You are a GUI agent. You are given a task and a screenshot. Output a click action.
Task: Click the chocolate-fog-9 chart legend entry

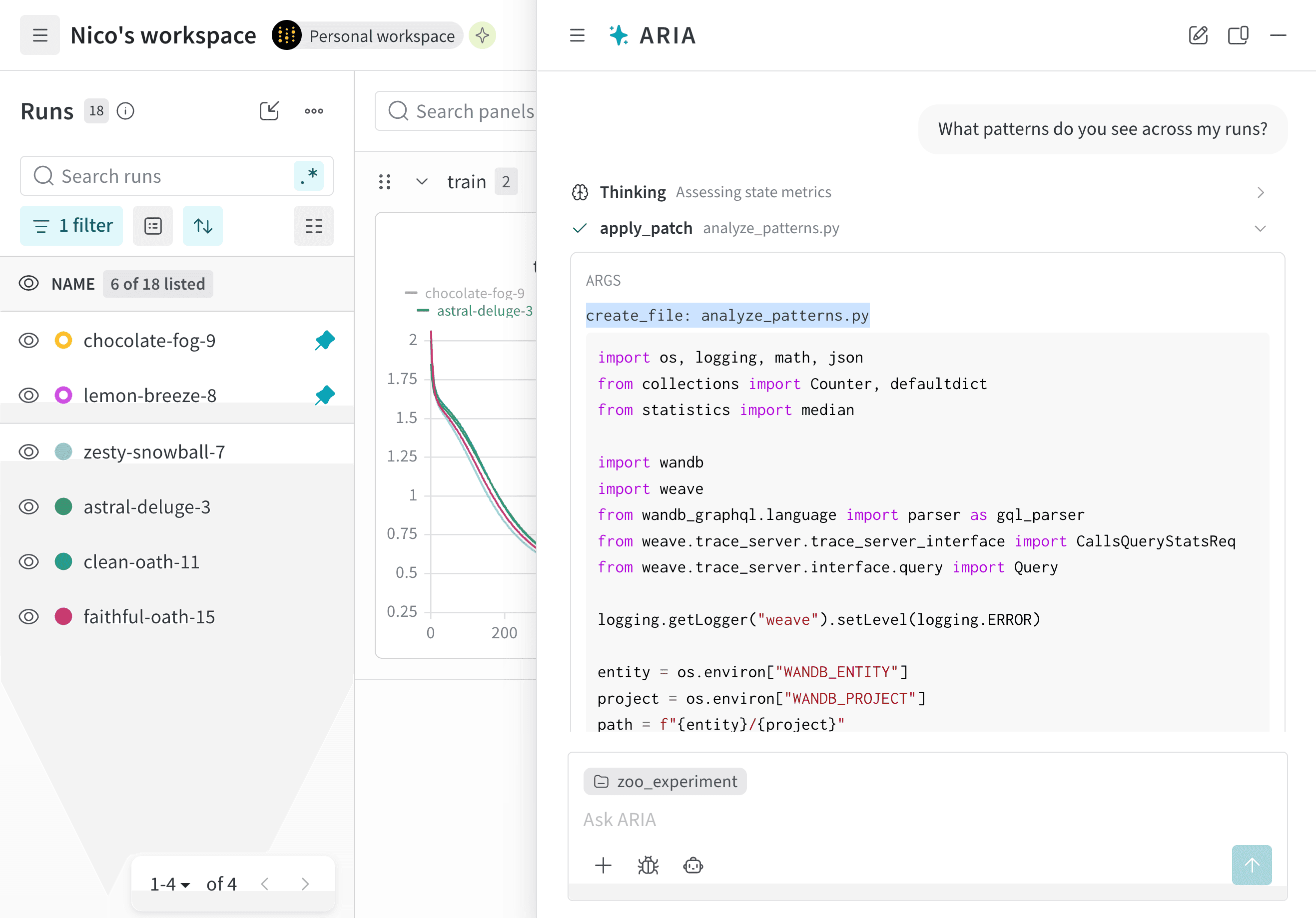tap(465, 293)
